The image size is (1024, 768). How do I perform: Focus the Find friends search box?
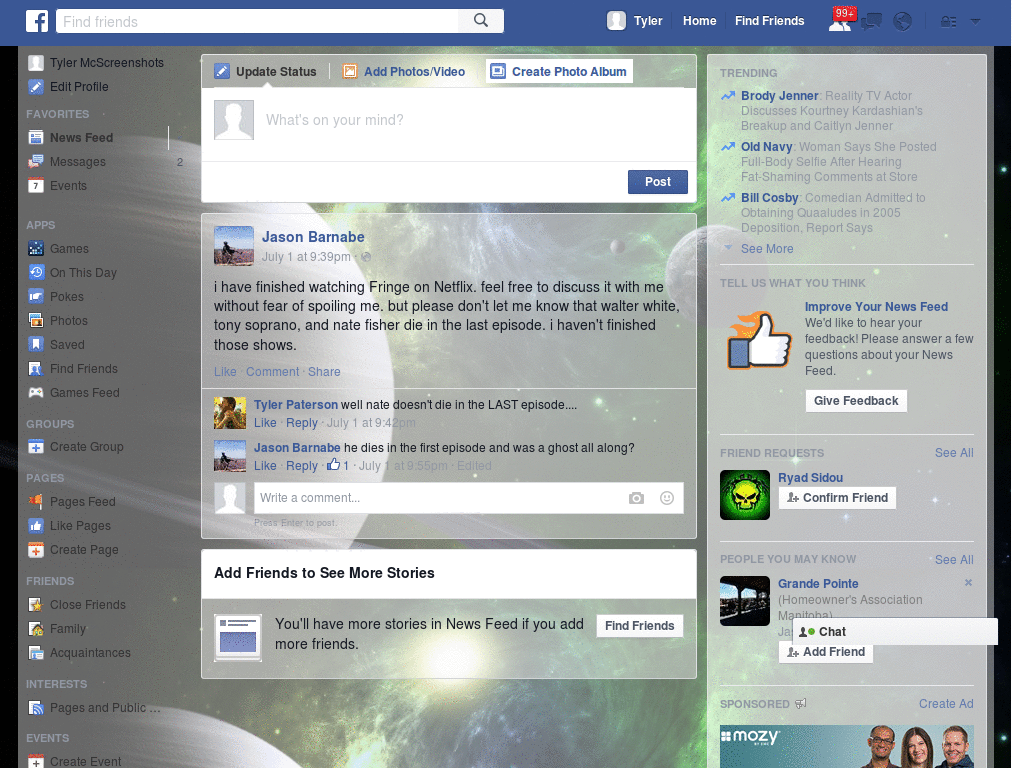tap(257, 22)
